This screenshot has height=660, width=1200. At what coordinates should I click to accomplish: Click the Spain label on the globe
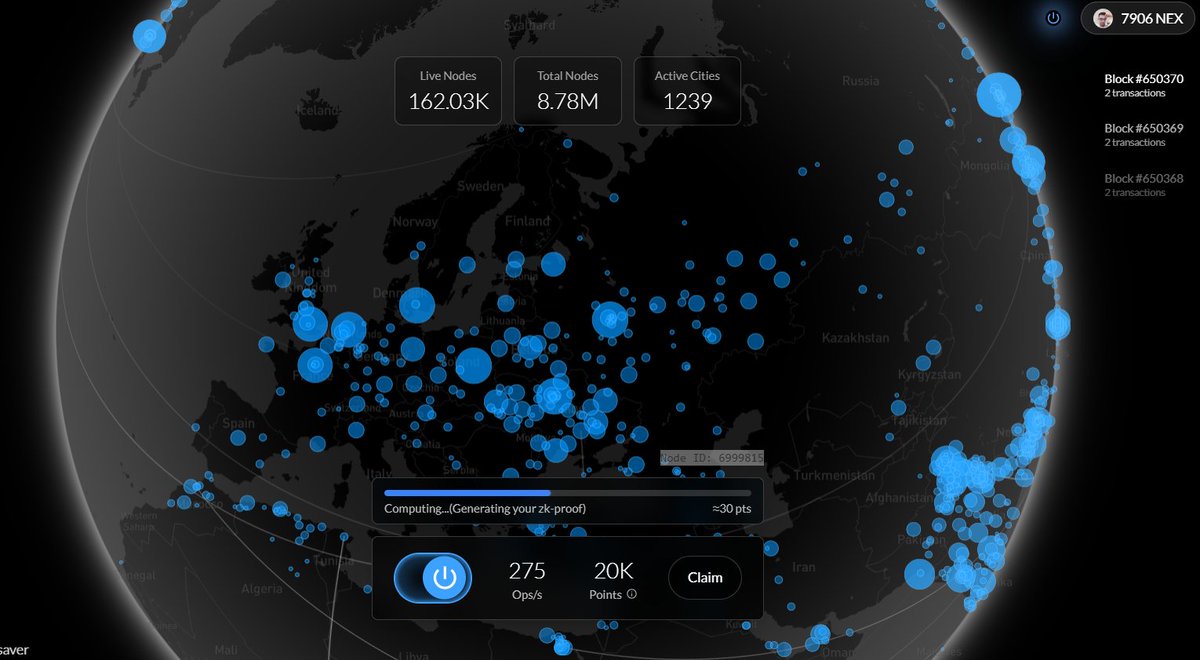click(x=239, y=423)
